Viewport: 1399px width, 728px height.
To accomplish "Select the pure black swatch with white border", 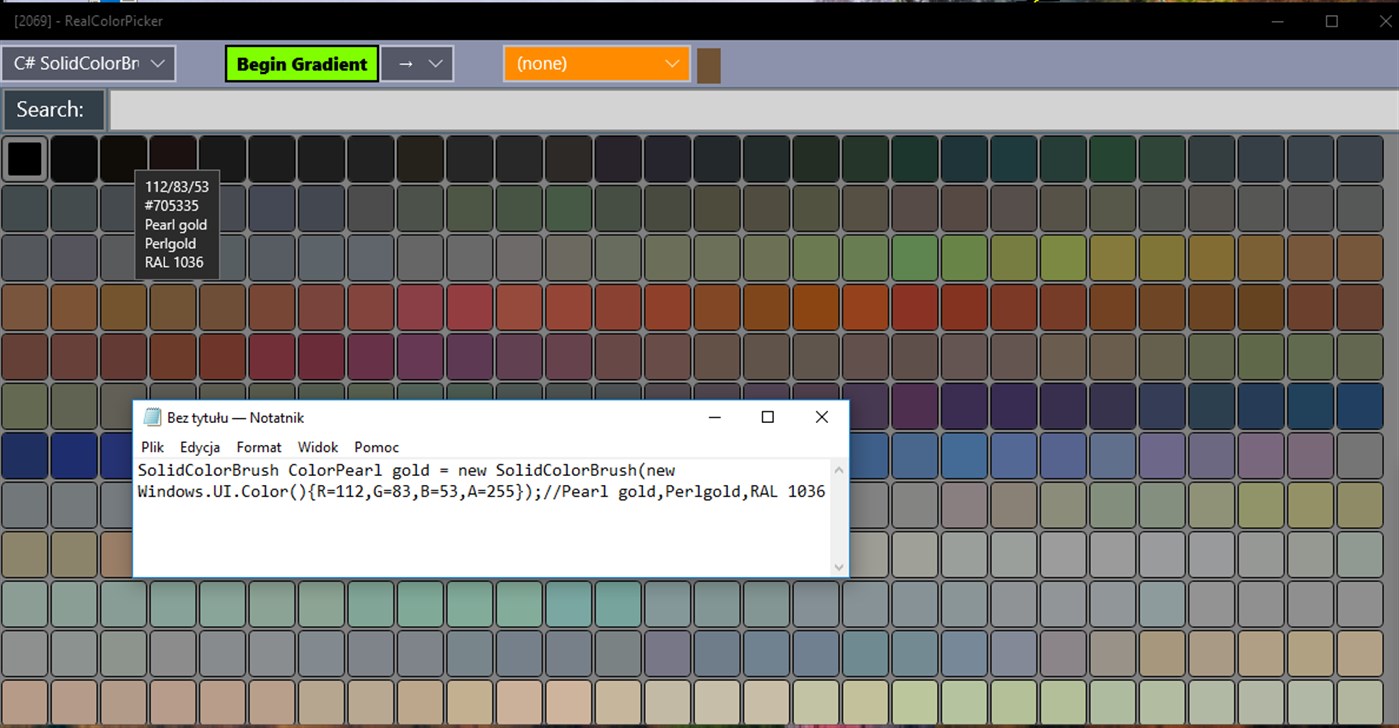I will click(25, 159).
